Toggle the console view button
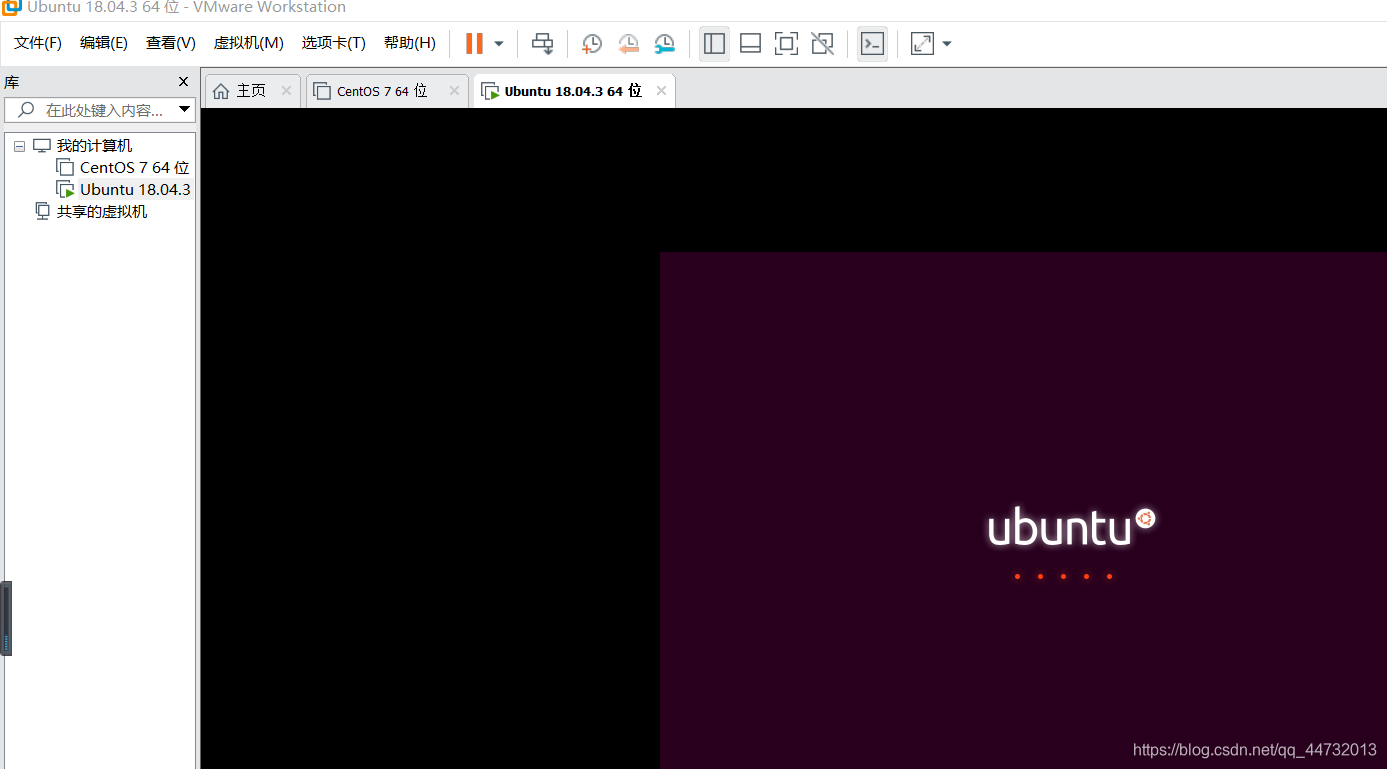1387x769 pixels. pyautogui.click(x=872, y=43)
